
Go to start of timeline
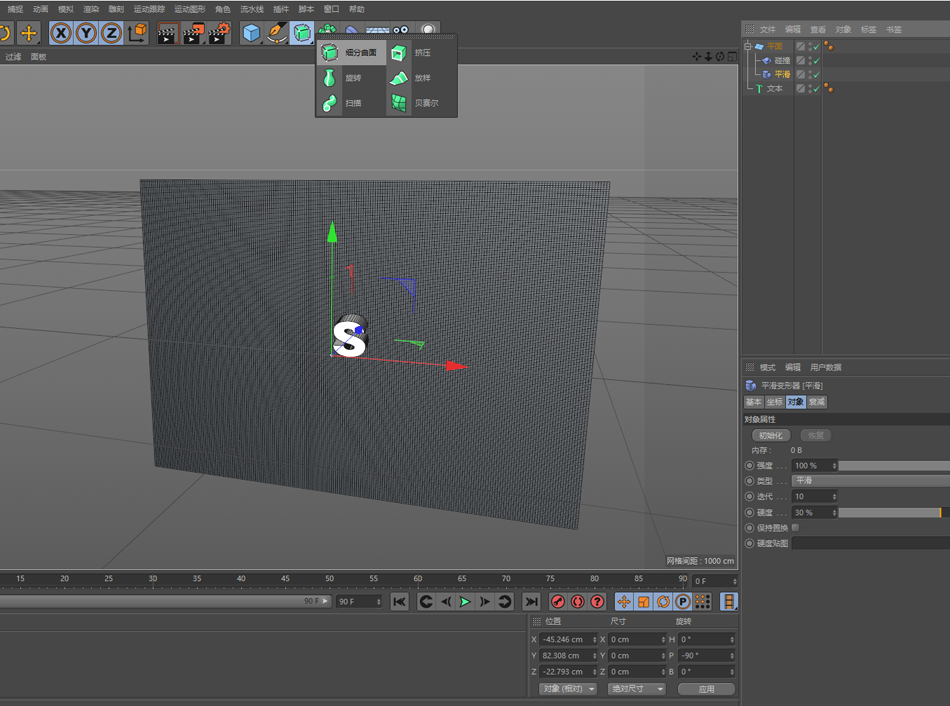(399, 602)
